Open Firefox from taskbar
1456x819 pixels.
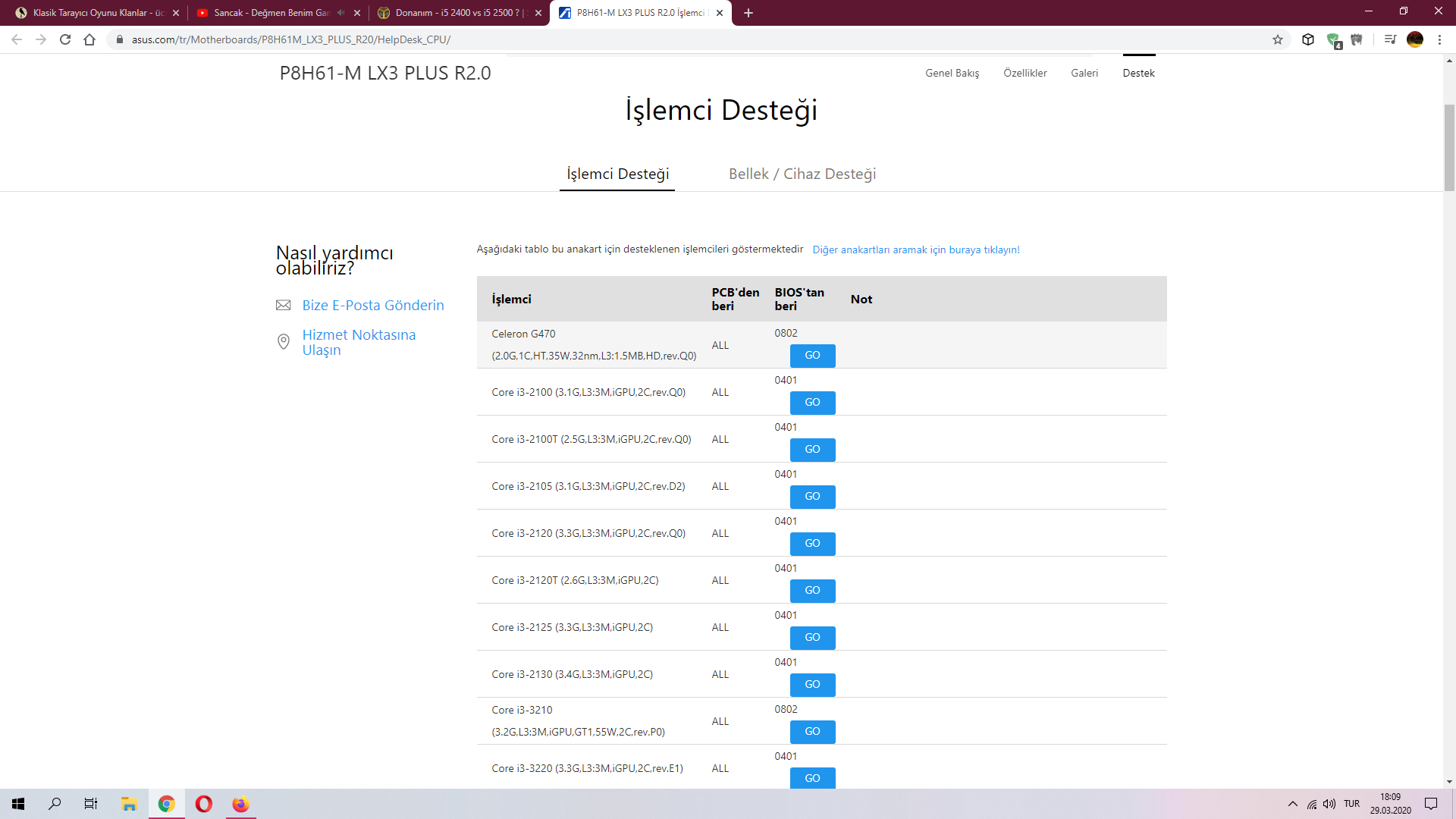click(241, 804)
